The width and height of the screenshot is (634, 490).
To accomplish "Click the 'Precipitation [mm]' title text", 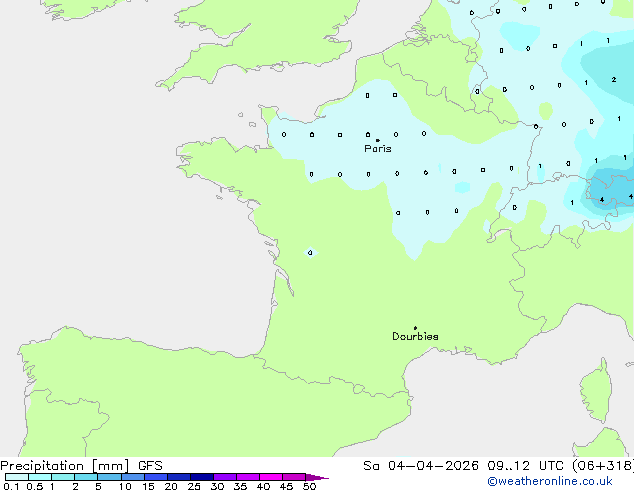I will pos(65,466).
